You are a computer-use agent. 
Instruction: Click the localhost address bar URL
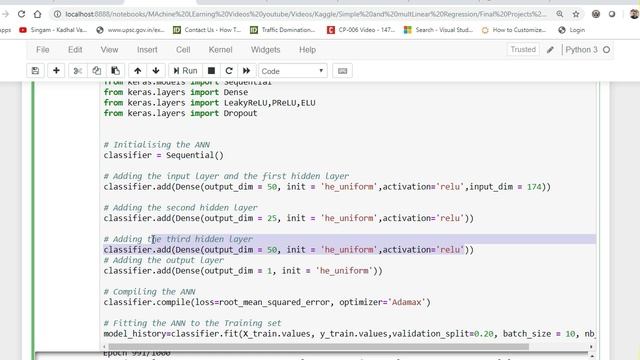tap(305, 14)
